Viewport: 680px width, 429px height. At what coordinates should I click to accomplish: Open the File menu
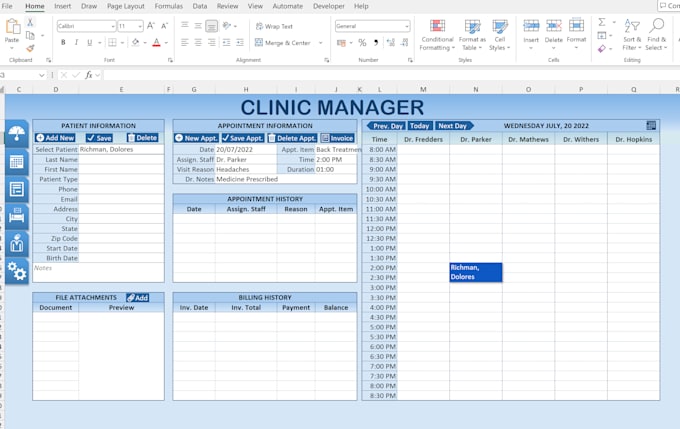7,6
